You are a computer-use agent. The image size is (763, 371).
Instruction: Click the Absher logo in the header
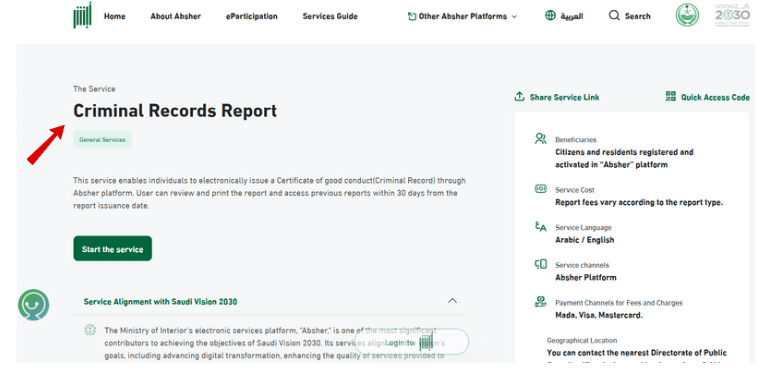[82, 16]
